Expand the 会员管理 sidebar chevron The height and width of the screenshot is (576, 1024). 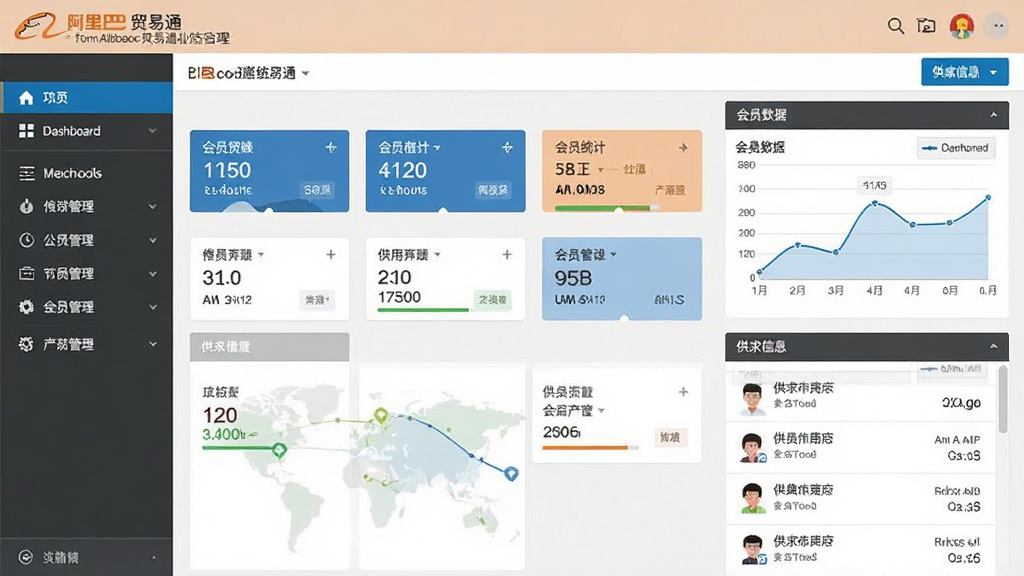point(152,306)
